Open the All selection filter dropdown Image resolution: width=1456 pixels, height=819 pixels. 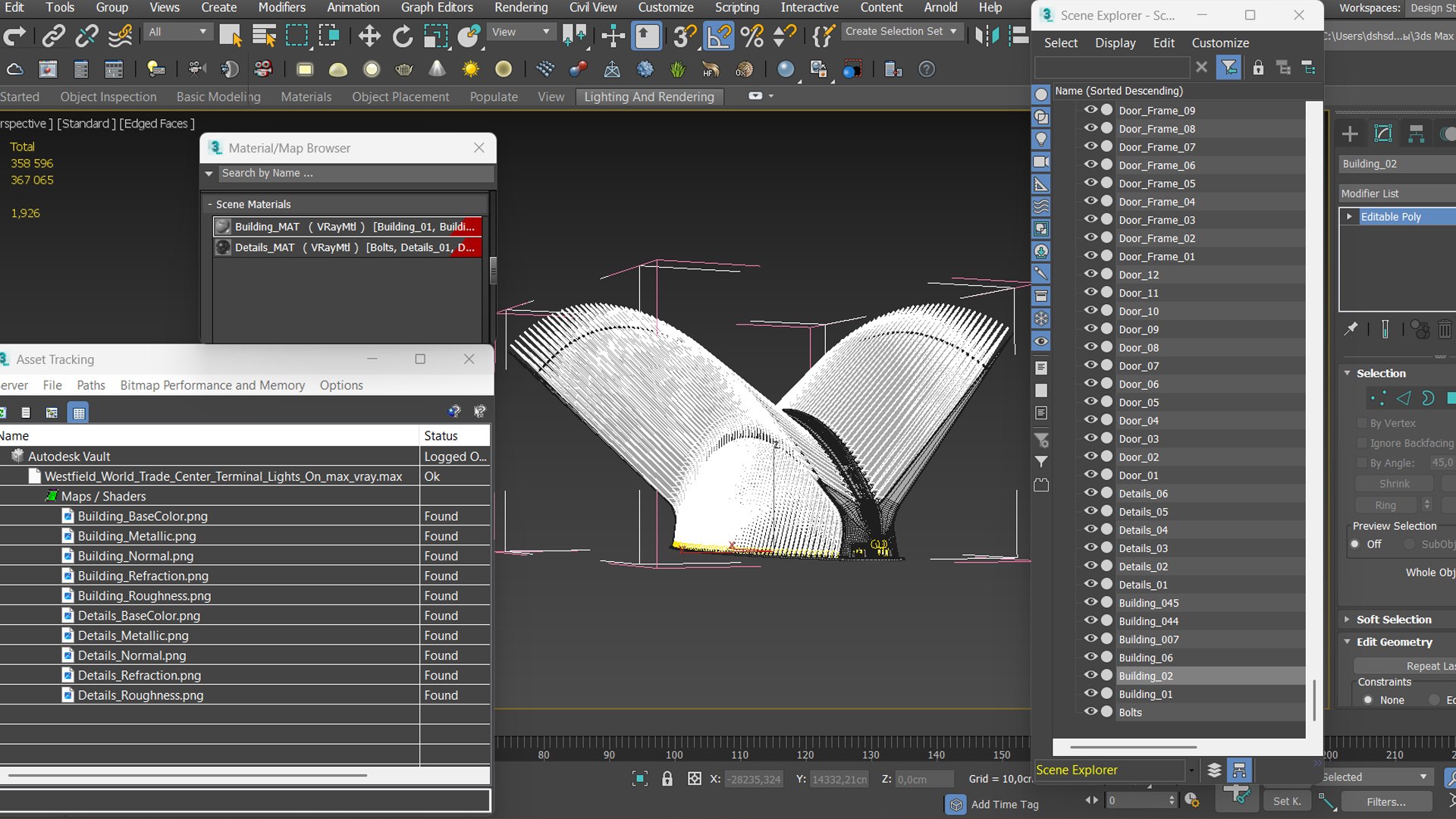coord(178,32)
